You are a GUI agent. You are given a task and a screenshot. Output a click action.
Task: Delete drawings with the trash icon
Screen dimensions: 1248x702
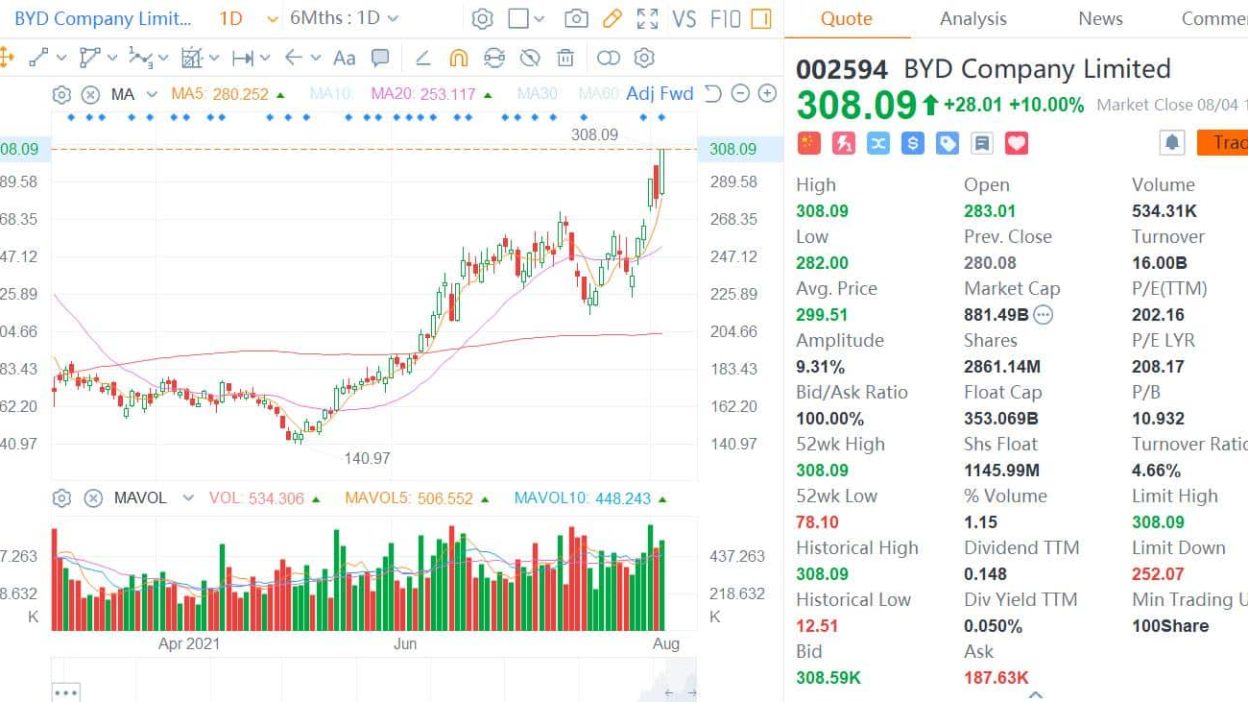[x=565, y=58]
